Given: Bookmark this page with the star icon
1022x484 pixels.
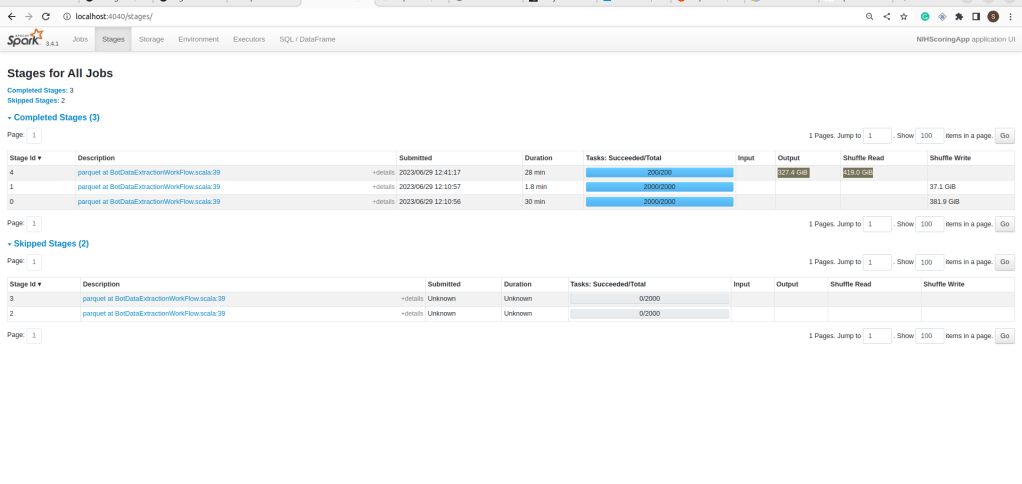Looking at the screenshot, I should (x=904, y=17).
